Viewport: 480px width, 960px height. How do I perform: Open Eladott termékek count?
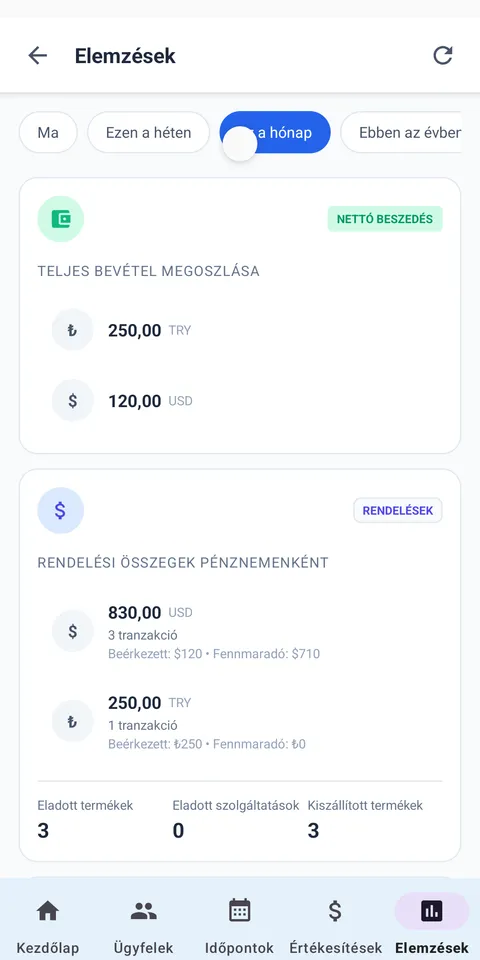[x=85, y=819]
